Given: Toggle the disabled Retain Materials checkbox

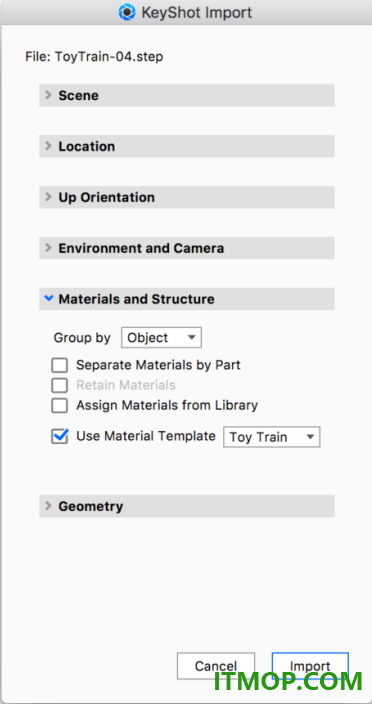Looking at the screenshot, I should (59, 385).
